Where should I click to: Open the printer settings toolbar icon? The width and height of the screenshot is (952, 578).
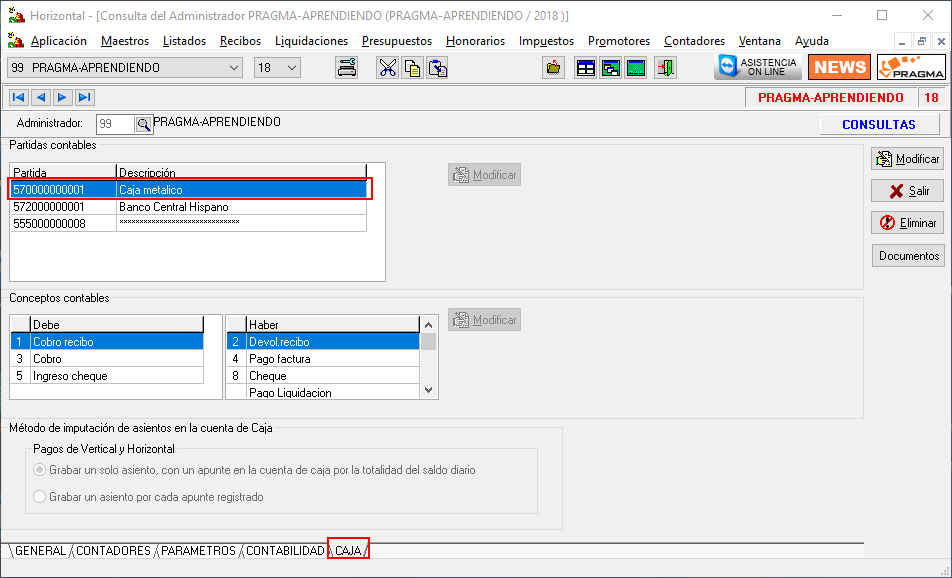(347, 67)
